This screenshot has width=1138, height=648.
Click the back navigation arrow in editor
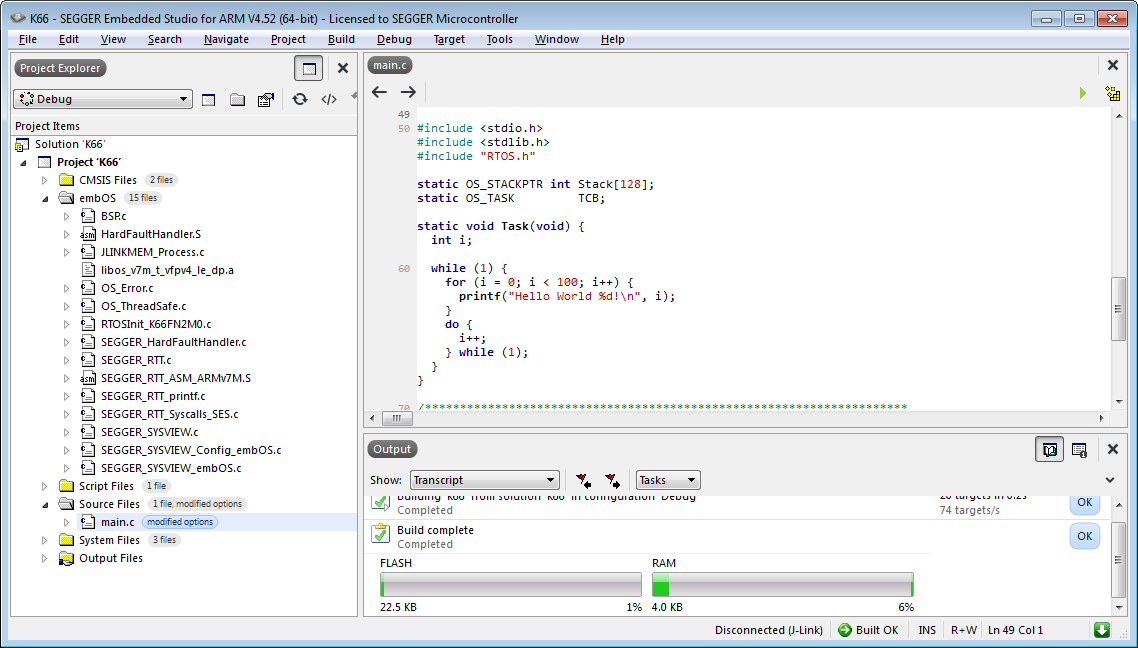(x=379, y=92)
